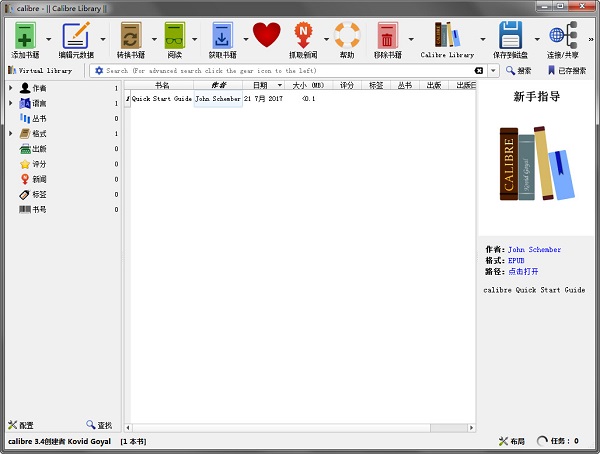Expand the 作者 (Authors) tree node

coord(11,89)
